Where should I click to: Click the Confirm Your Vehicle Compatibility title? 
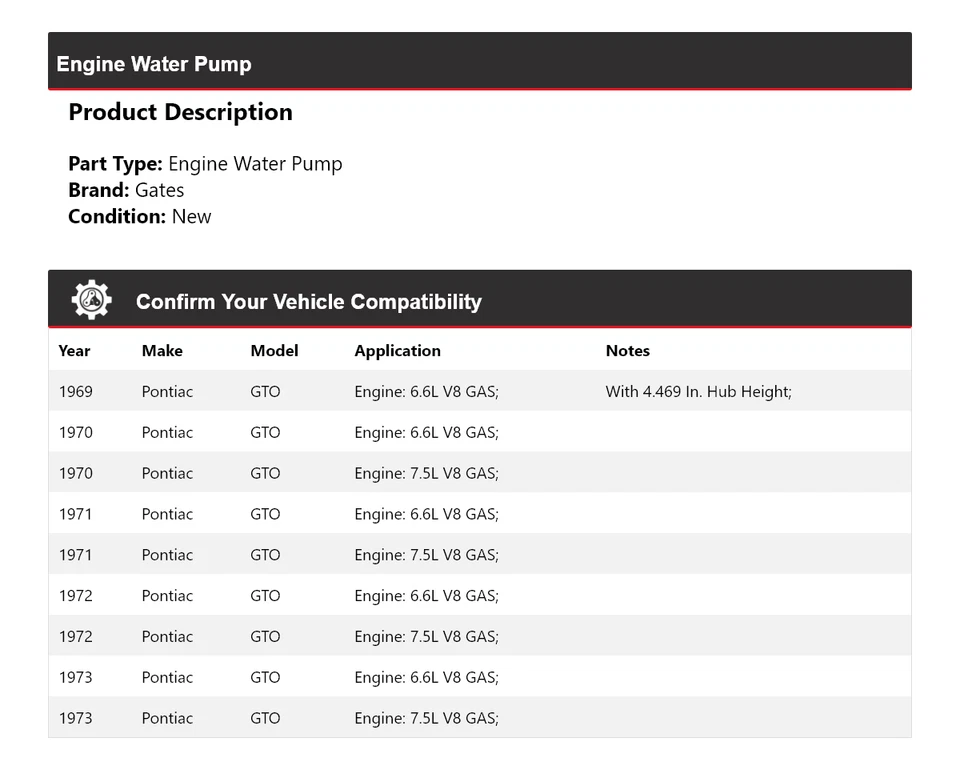pyautogui.click(x=308, y=301)
